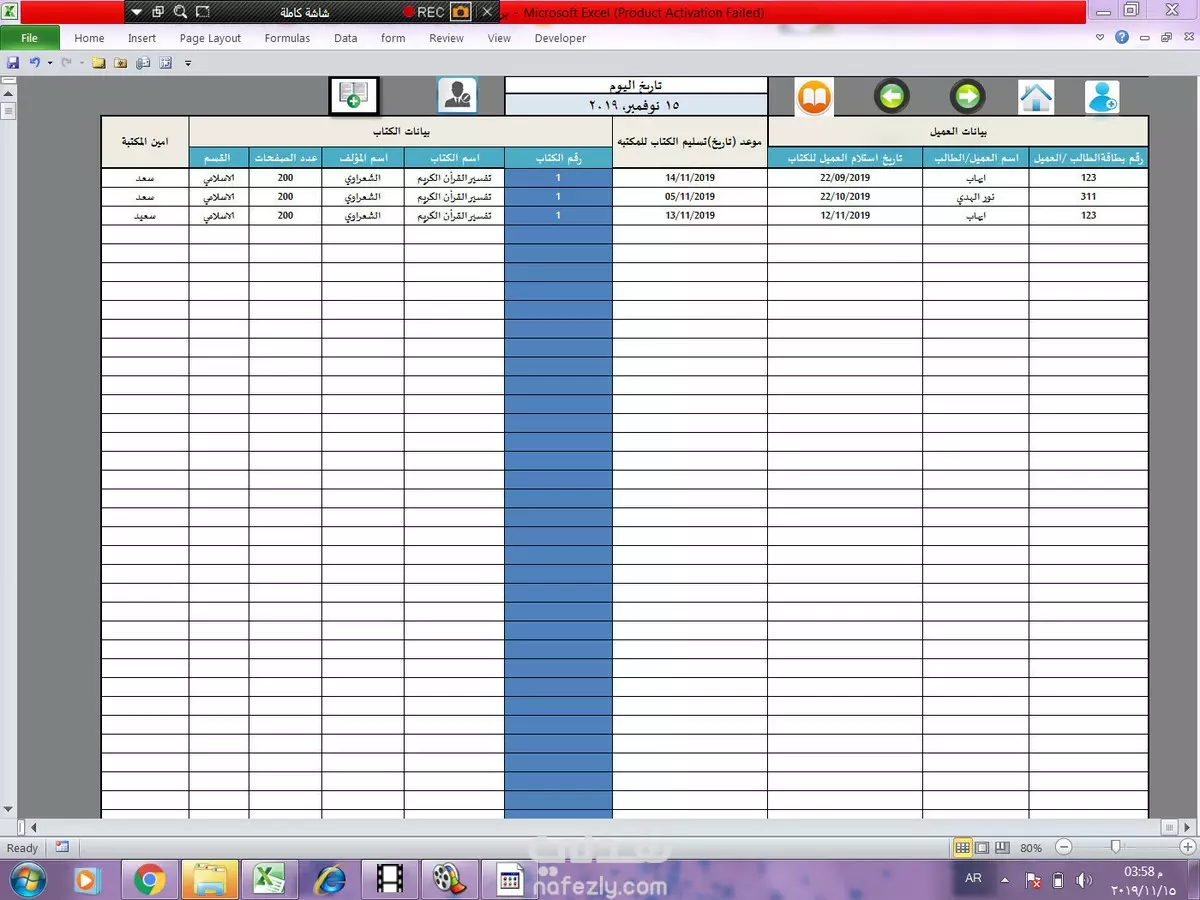Click the green right arrow navigation button
The image size is (1200, 900).
(x=967, y=97)
